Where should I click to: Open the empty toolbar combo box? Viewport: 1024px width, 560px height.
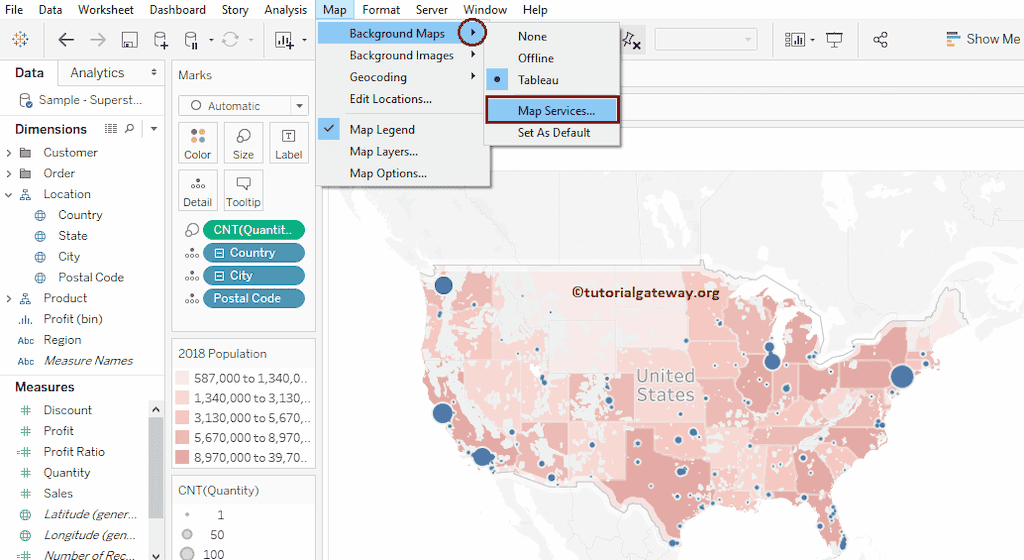[705, 40]
